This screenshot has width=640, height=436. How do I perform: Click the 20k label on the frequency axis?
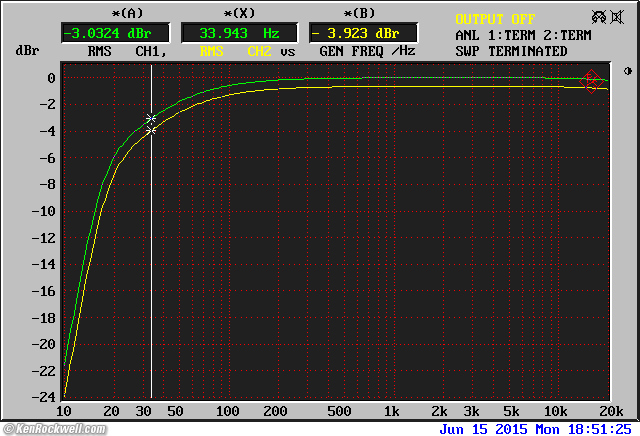[611, 412]
